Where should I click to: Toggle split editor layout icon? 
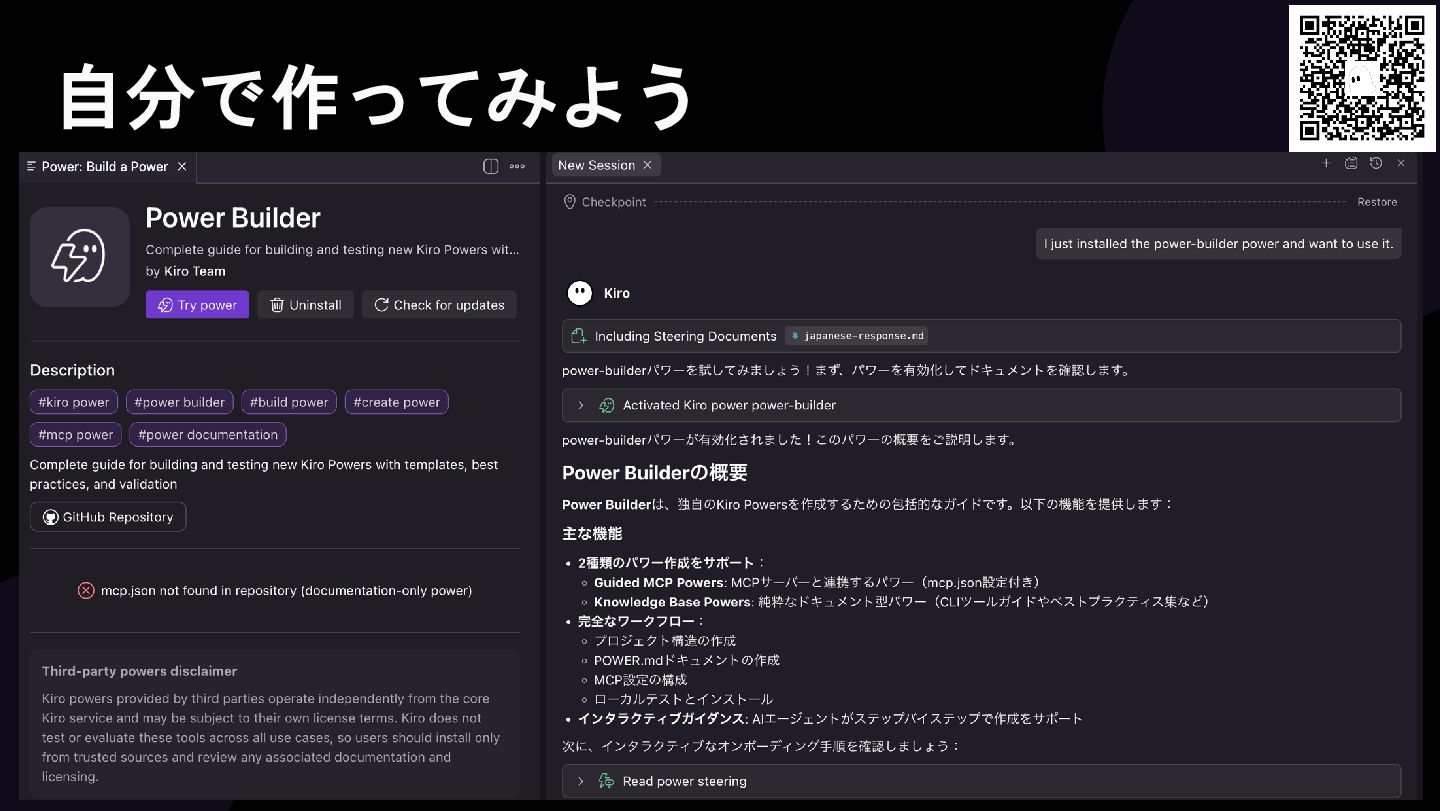pos(490,166)
